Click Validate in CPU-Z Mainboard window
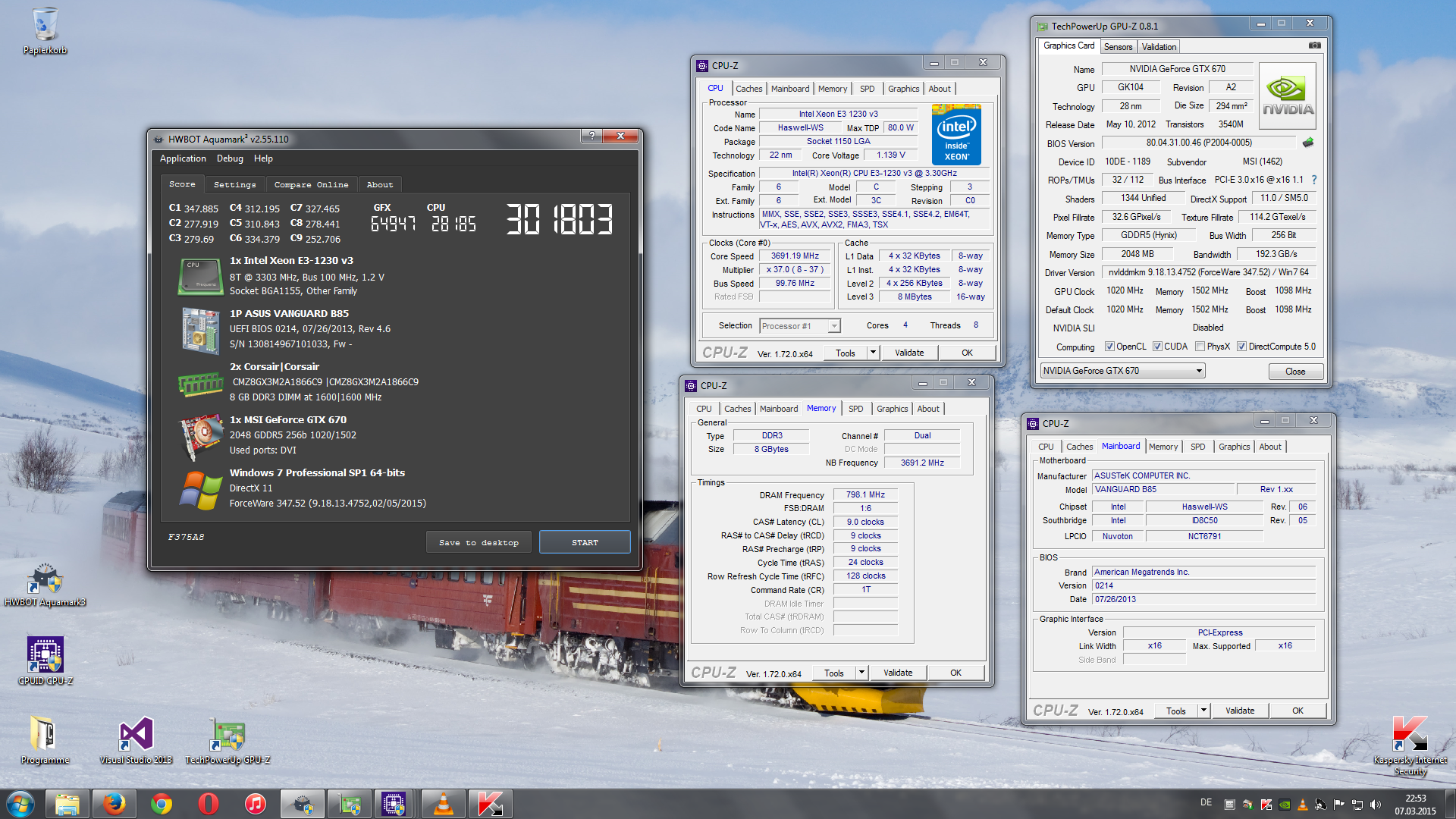 point(1240,711)
